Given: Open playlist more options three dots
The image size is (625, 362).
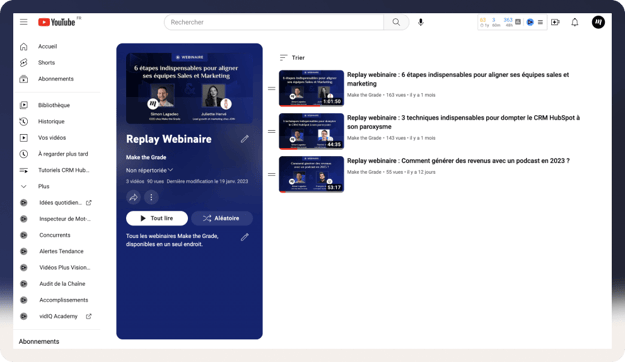Looking at the screenshot, I should 151,197.
